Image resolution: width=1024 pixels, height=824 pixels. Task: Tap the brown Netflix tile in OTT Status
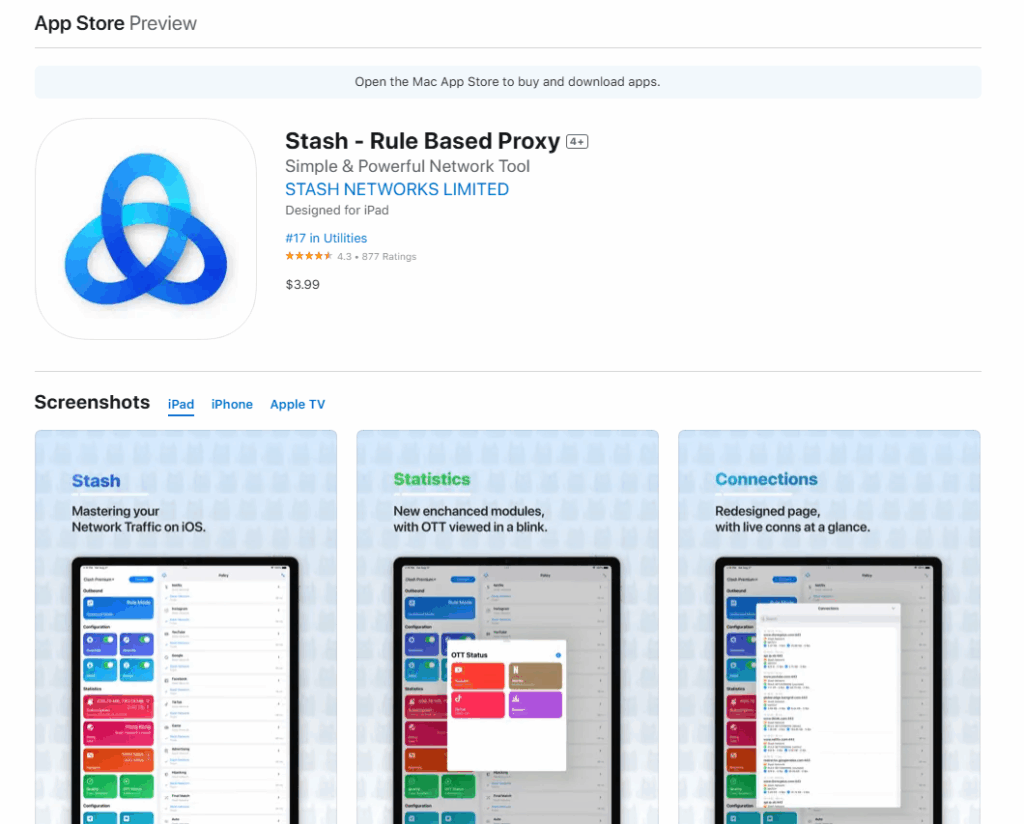[536, 676]
